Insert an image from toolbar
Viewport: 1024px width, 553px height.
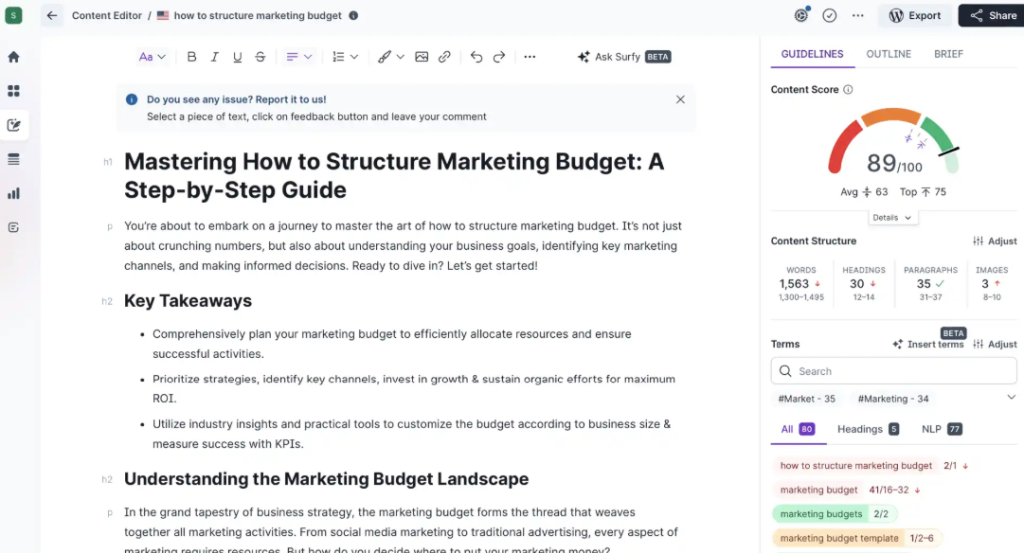pos(421,57)
